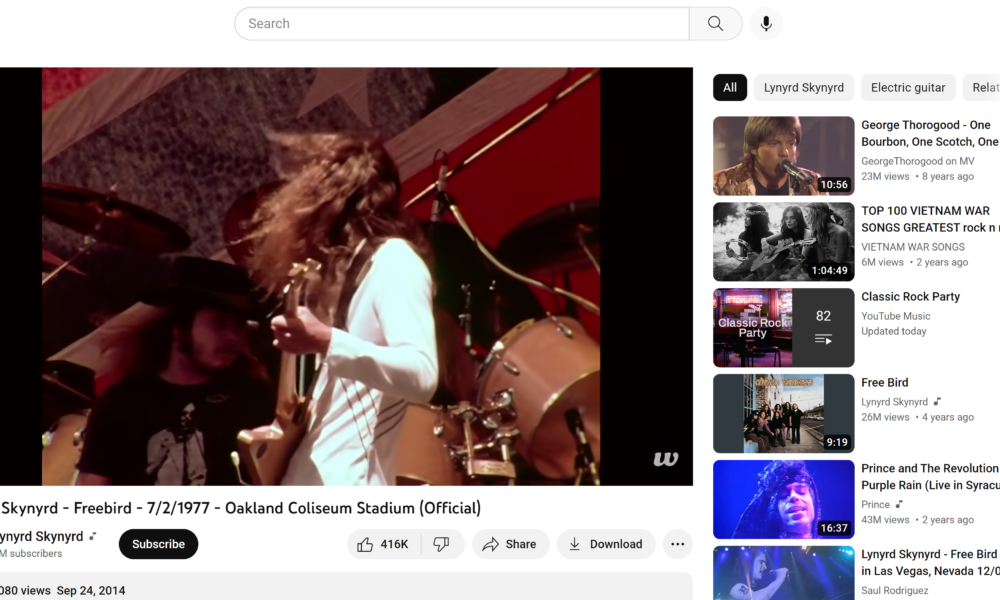Screen dimensions: 1000x600
Task: Click the VIETNAM WAR SONGS channel name
Action: tap(913, 247)
